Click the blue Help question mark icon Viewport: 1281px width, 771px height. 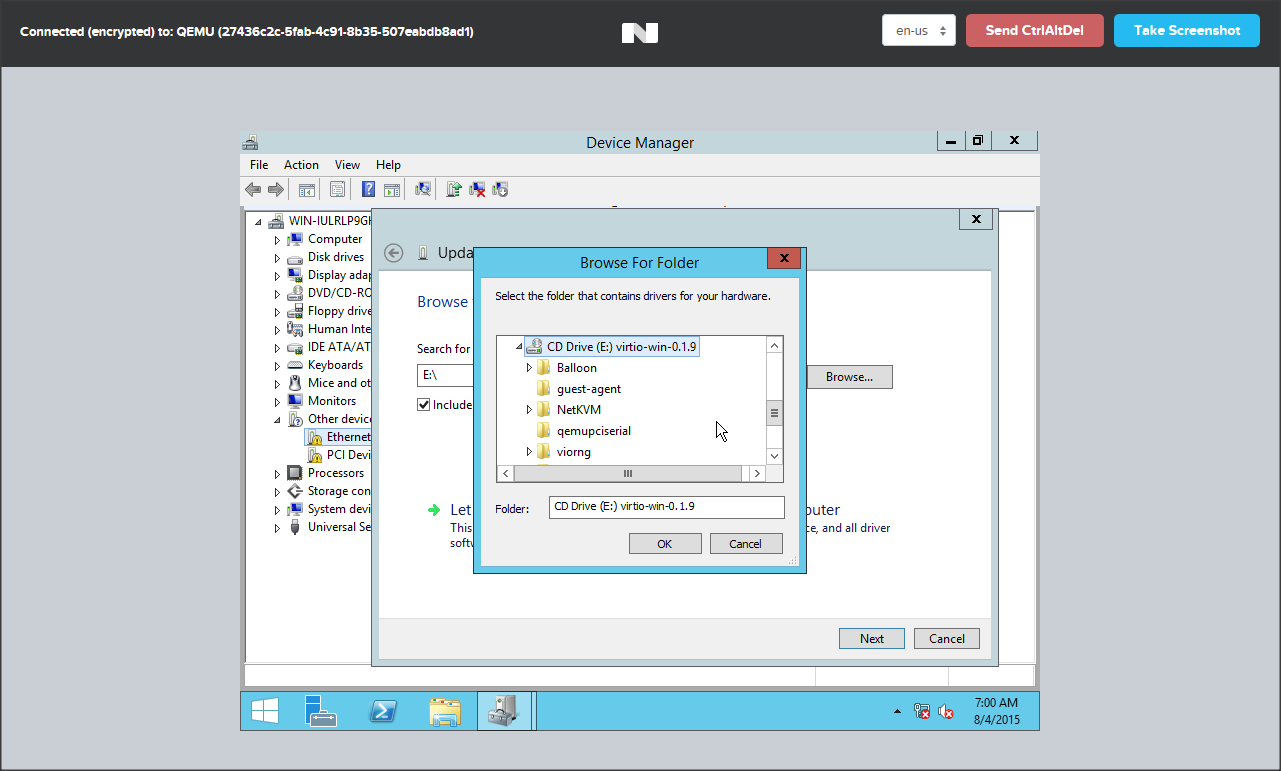click(x=368, y=189)
